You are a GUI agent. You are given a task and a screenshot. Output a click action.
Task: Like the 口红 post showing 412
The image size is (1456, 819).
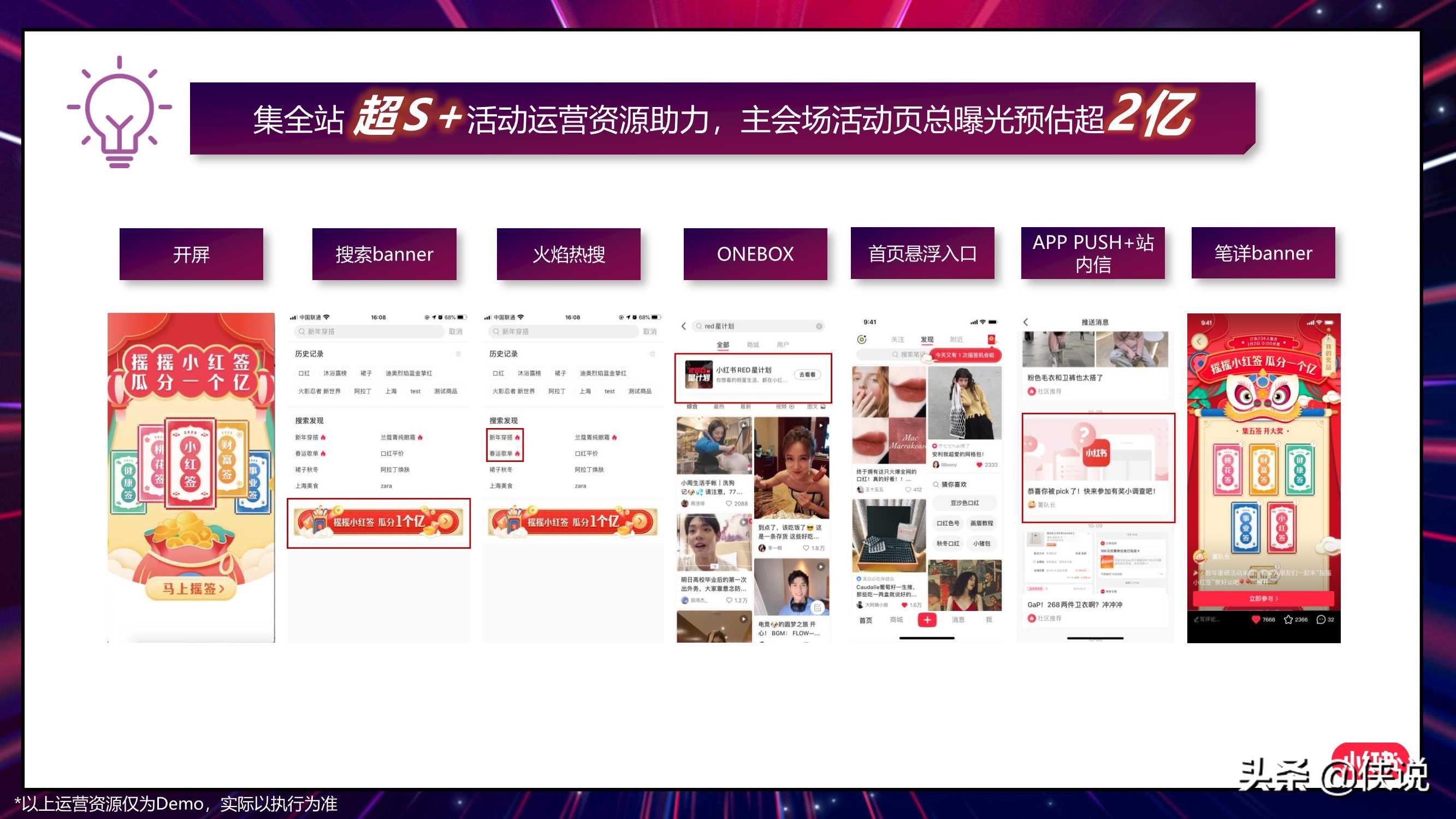pyautogui.click(x=908, y=489)
